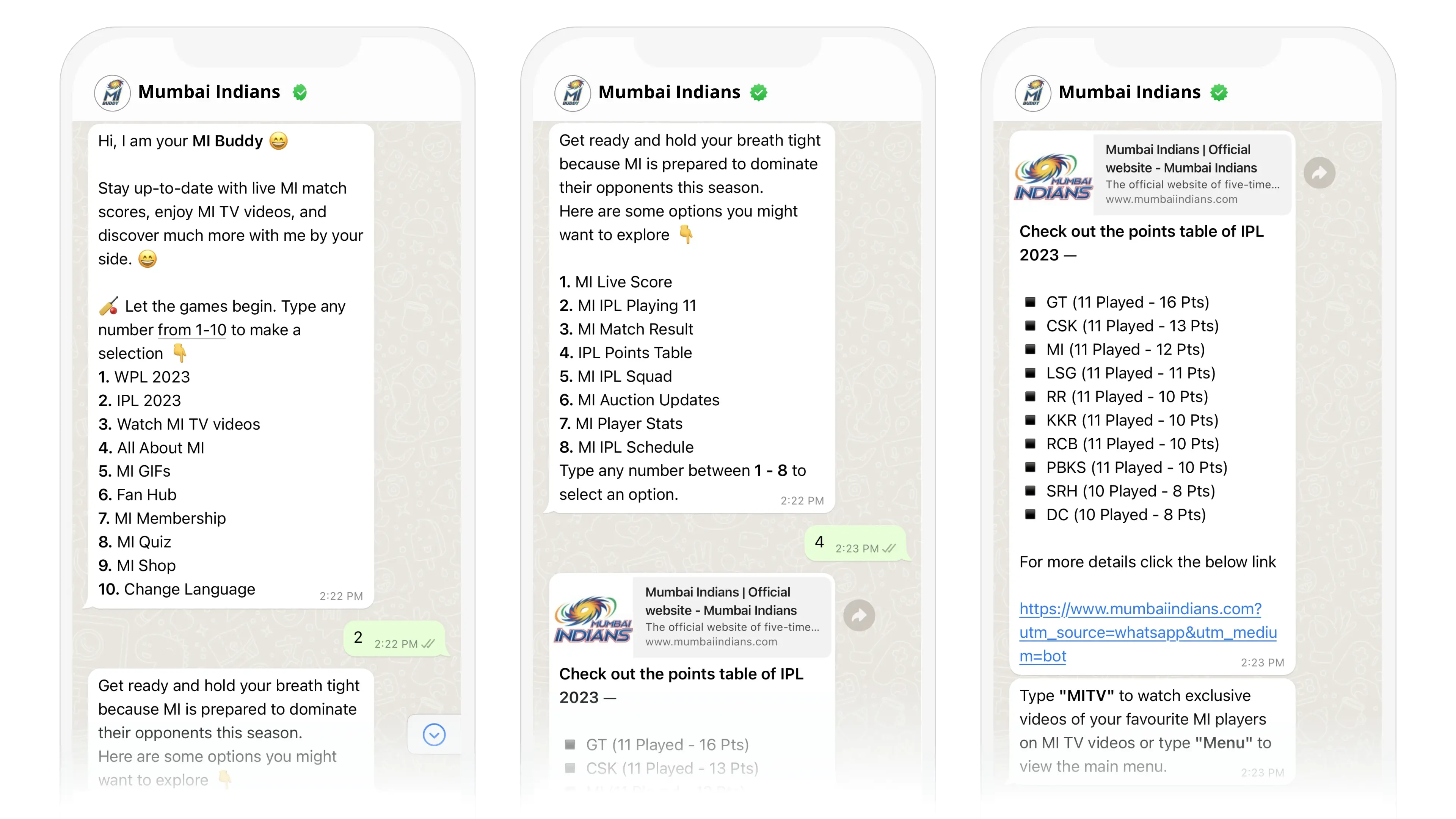Viewport: 1456px width, 819px height.
Task: Click verified badge in right phone header
Action: click(x=1219, y=92)
